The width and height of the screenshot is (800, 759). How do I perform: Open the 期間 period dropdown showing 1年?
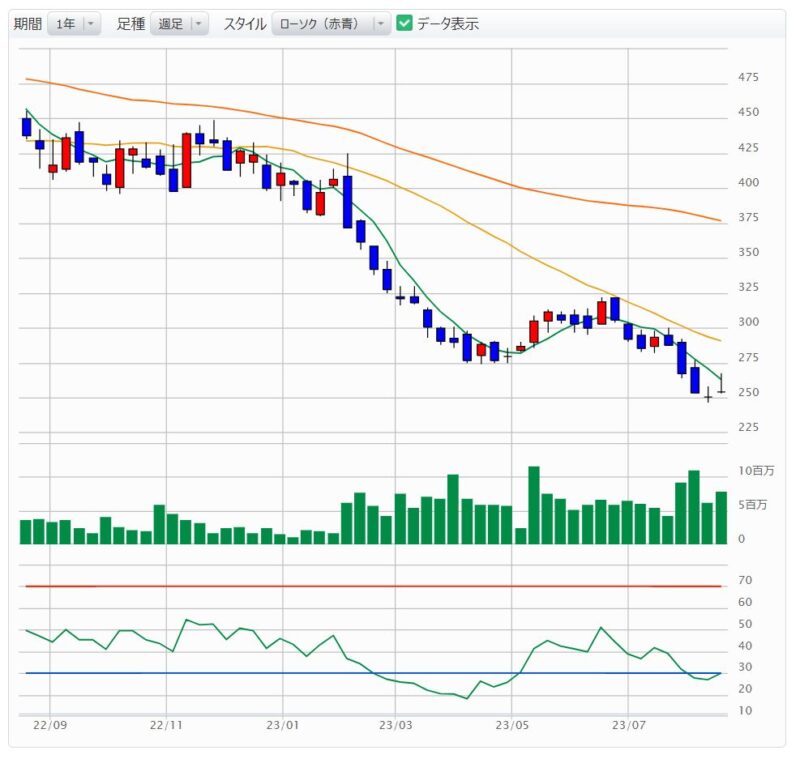pos(74,24)
